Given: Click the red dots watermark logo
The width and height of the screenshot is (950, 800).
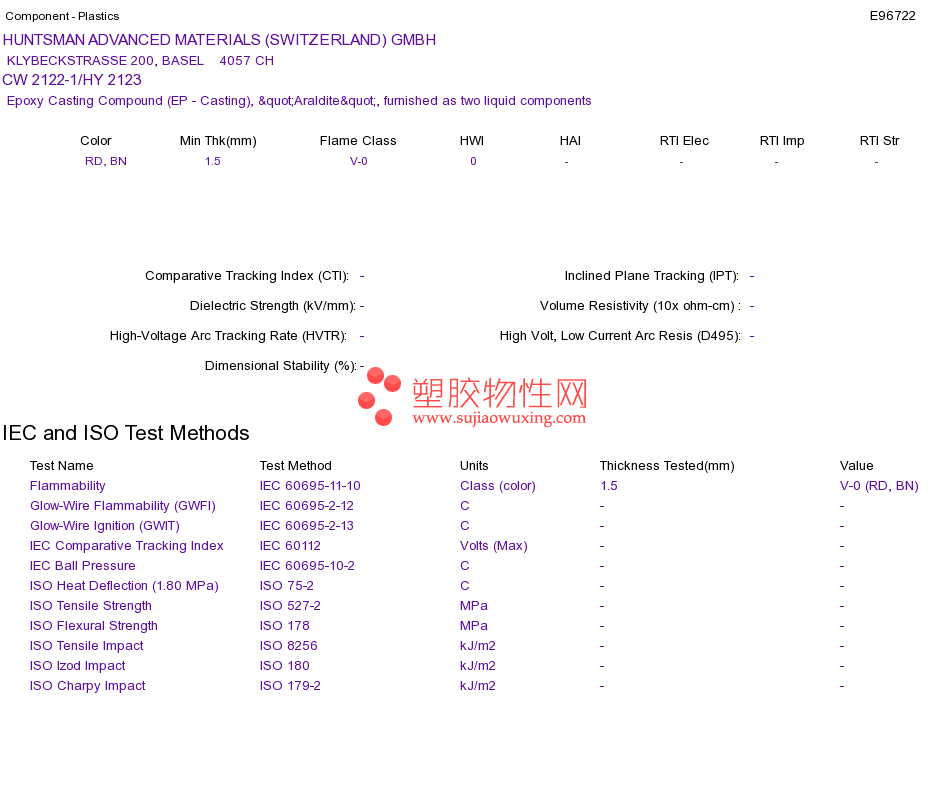Looking at the screenshot, I should [x=379, y=396].
